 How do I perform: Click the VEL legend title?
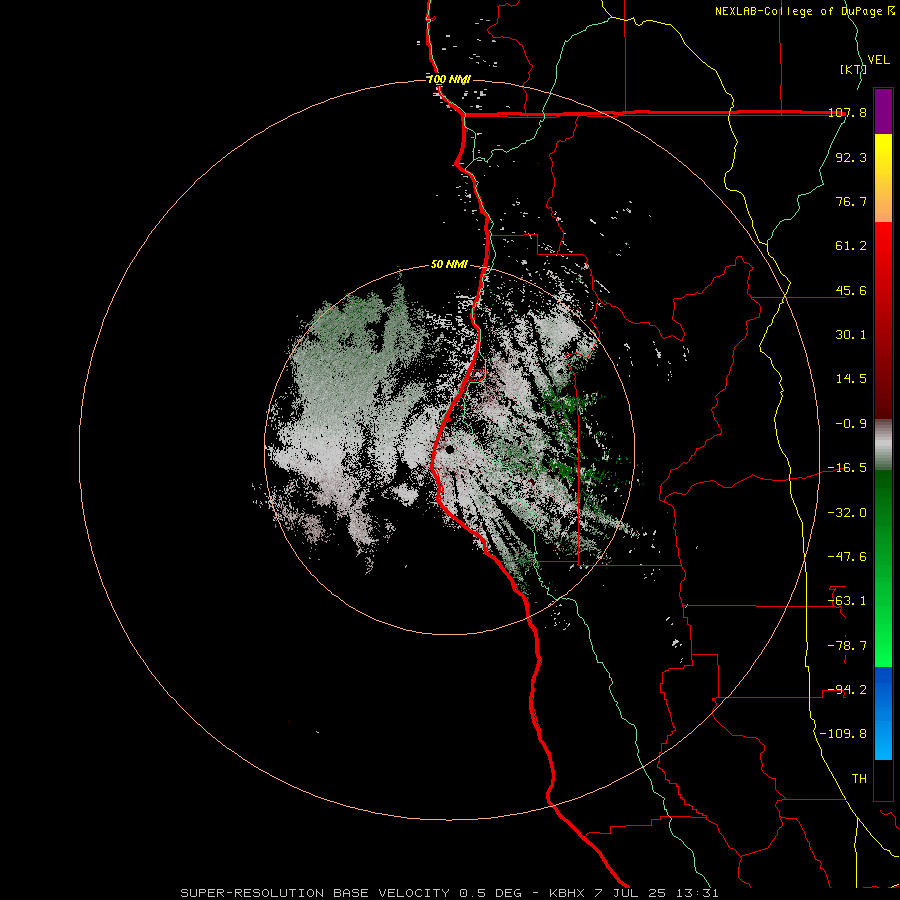(x=878, y=60)
